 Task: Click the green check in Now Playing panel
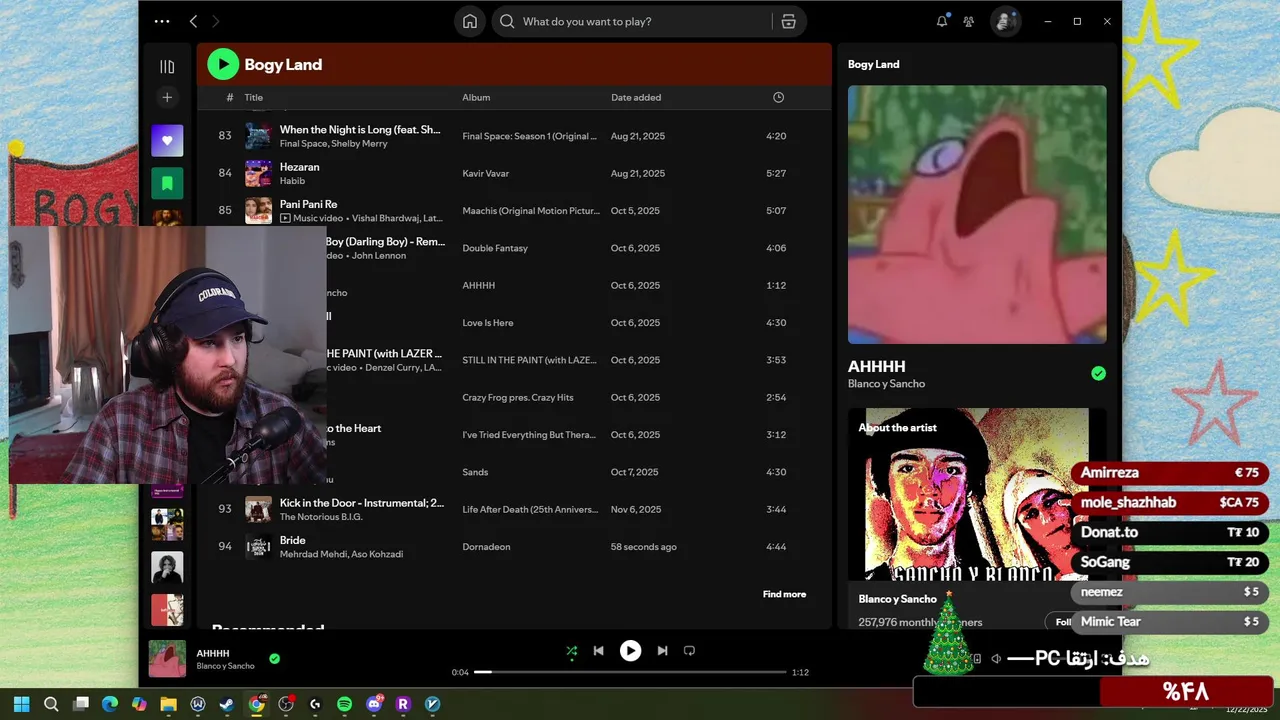[1098, 373]
